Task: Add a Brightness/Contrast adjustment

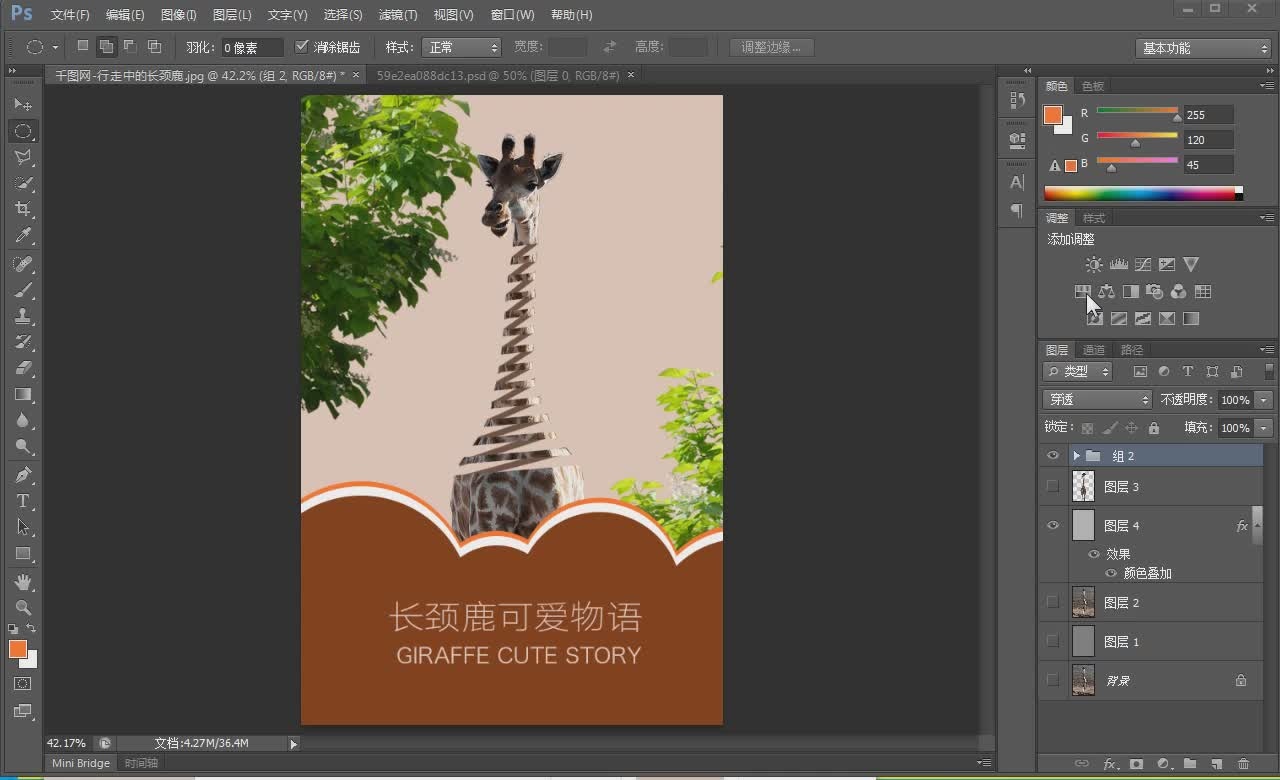Action: 1094,265
